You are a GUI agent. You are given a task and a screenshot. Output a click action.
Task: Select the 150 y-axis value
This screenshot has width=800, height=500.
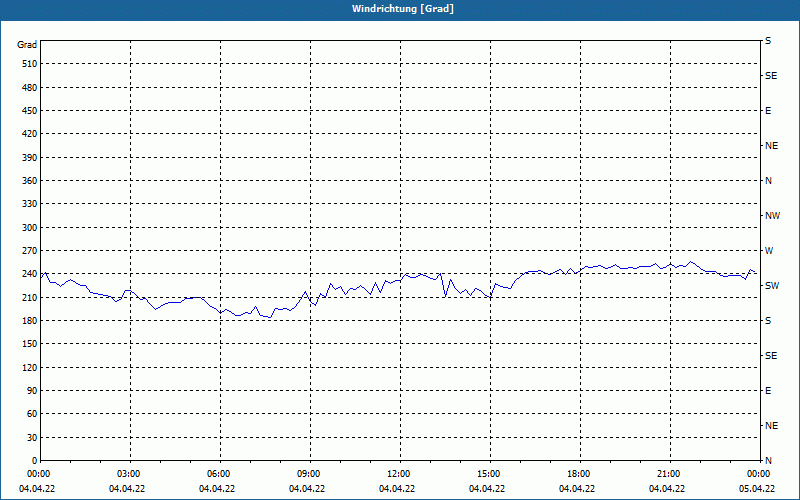pos(30,344)
